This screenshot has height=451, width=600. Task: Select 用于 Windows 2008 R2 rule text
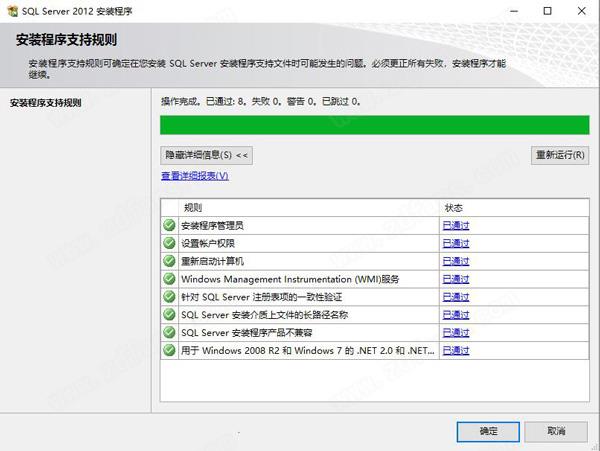308,350
